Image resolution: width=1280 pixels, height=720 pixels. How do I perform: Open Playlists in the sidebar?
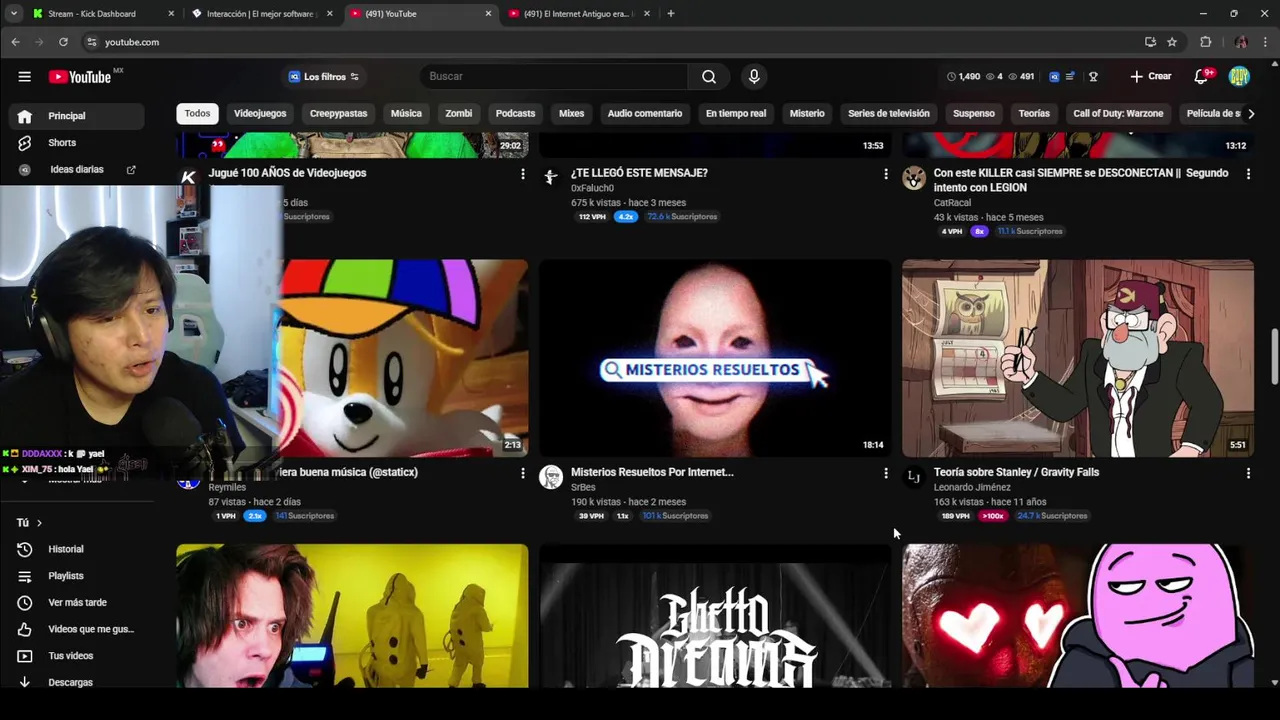tap(66, 576)
